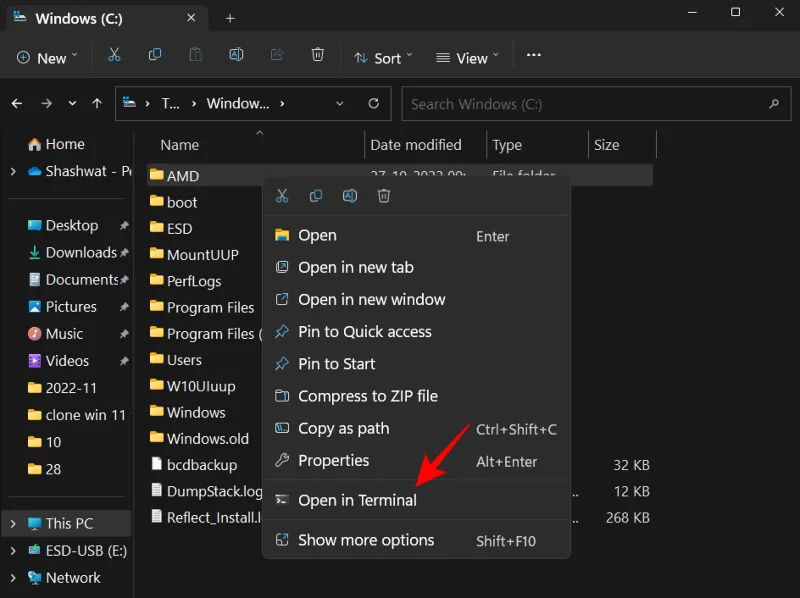Image resolution: width=800 pixels, height=598 pixels.
Task: Select the Share icon on the toolbar
Action: pos(277,55)
